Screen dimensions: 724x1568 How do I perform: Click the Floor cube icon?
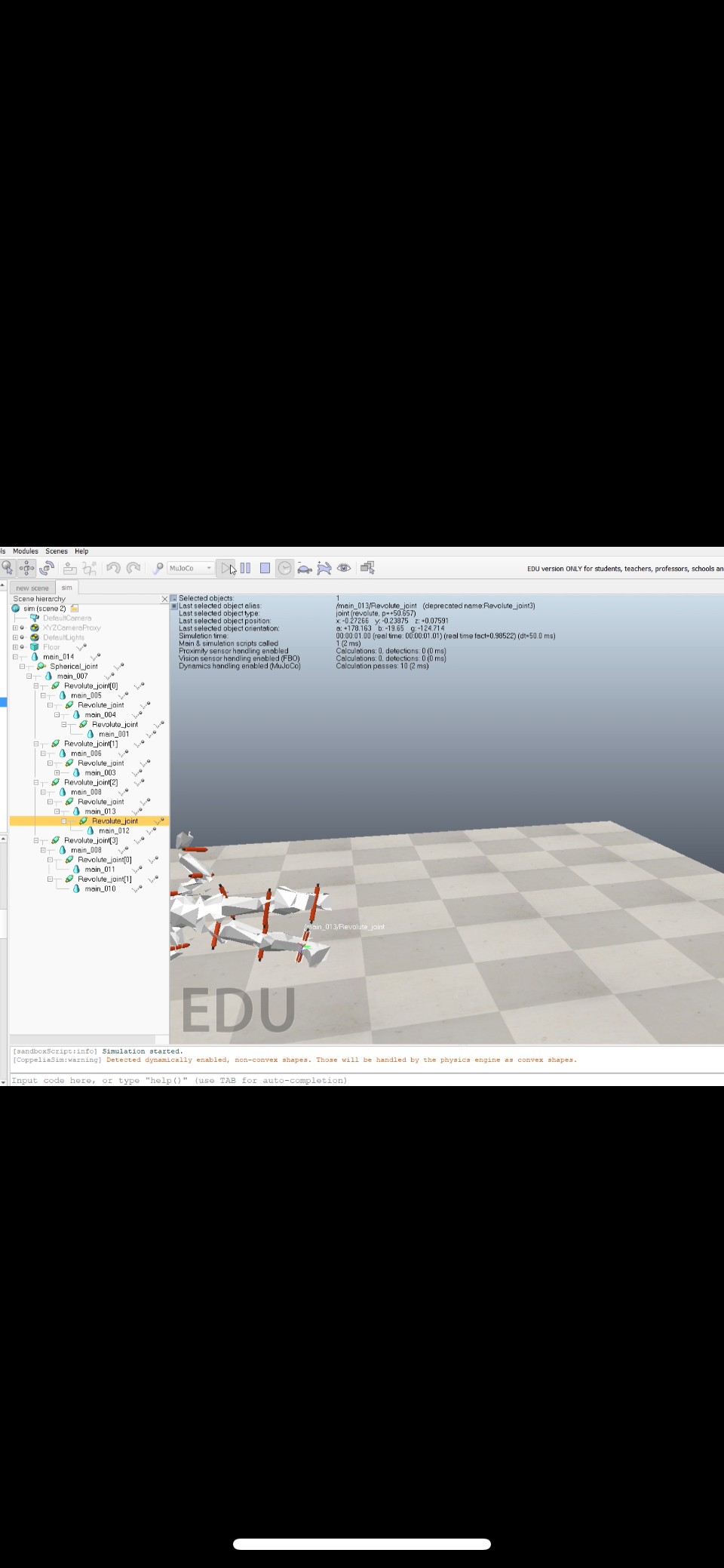pos(35,647)
